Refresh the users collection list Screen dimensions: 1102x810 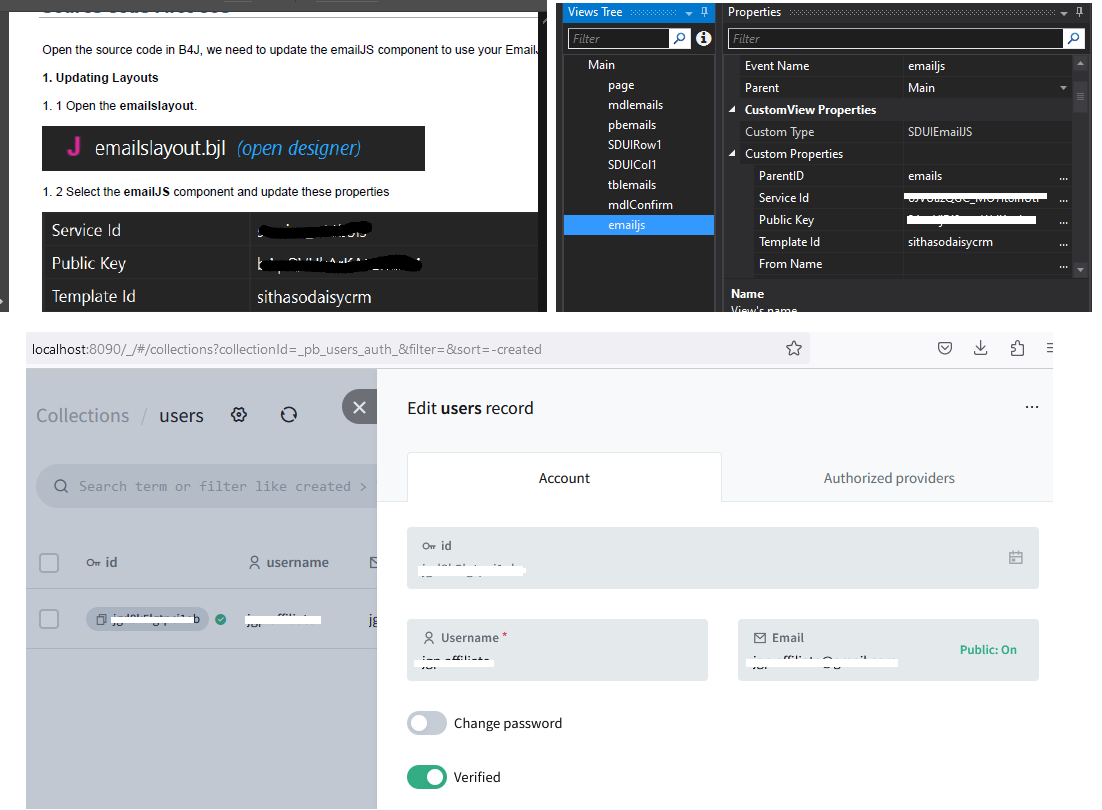tap(289, 414)
